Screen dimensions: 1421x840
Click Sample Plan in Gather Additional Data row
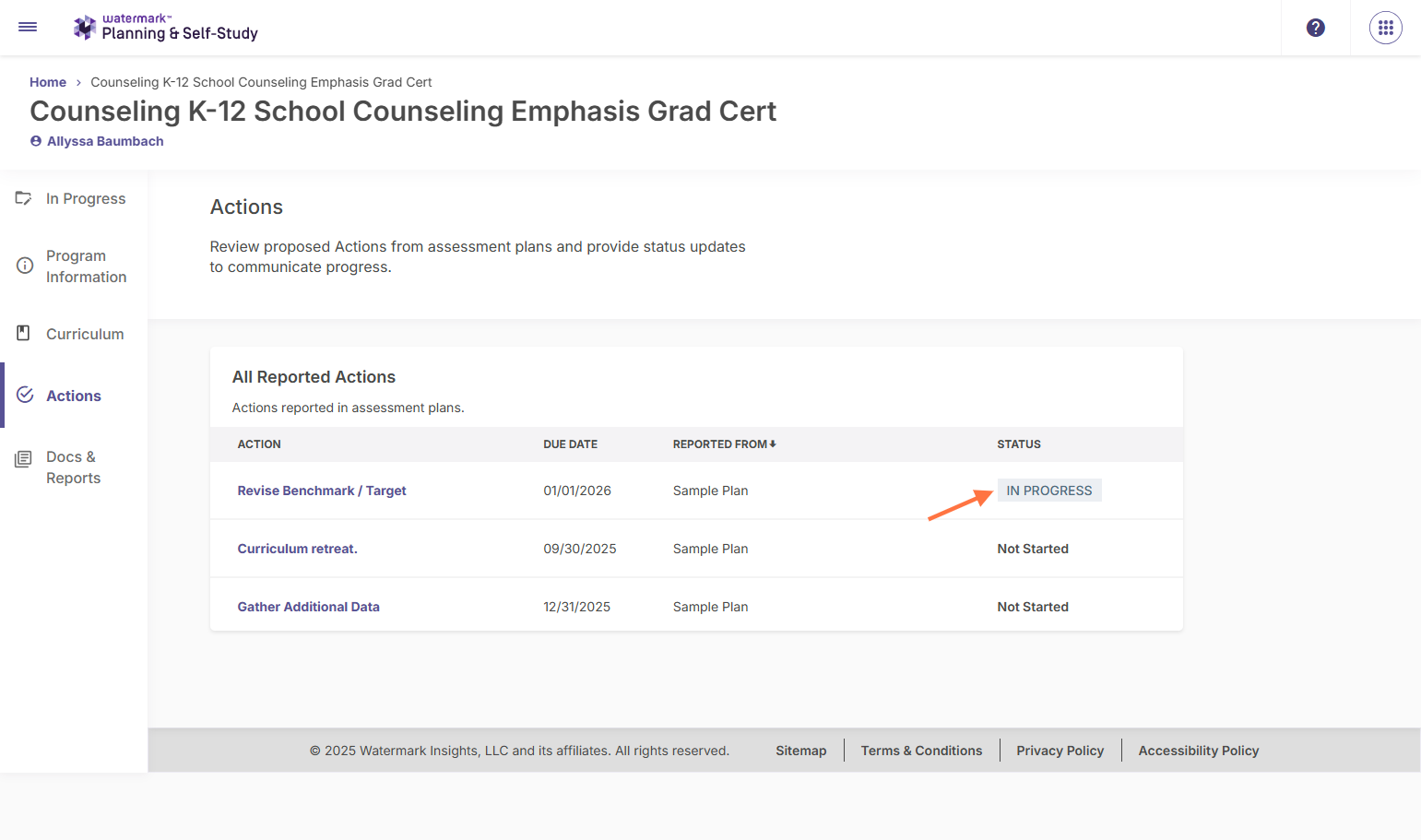click(711, 607)
